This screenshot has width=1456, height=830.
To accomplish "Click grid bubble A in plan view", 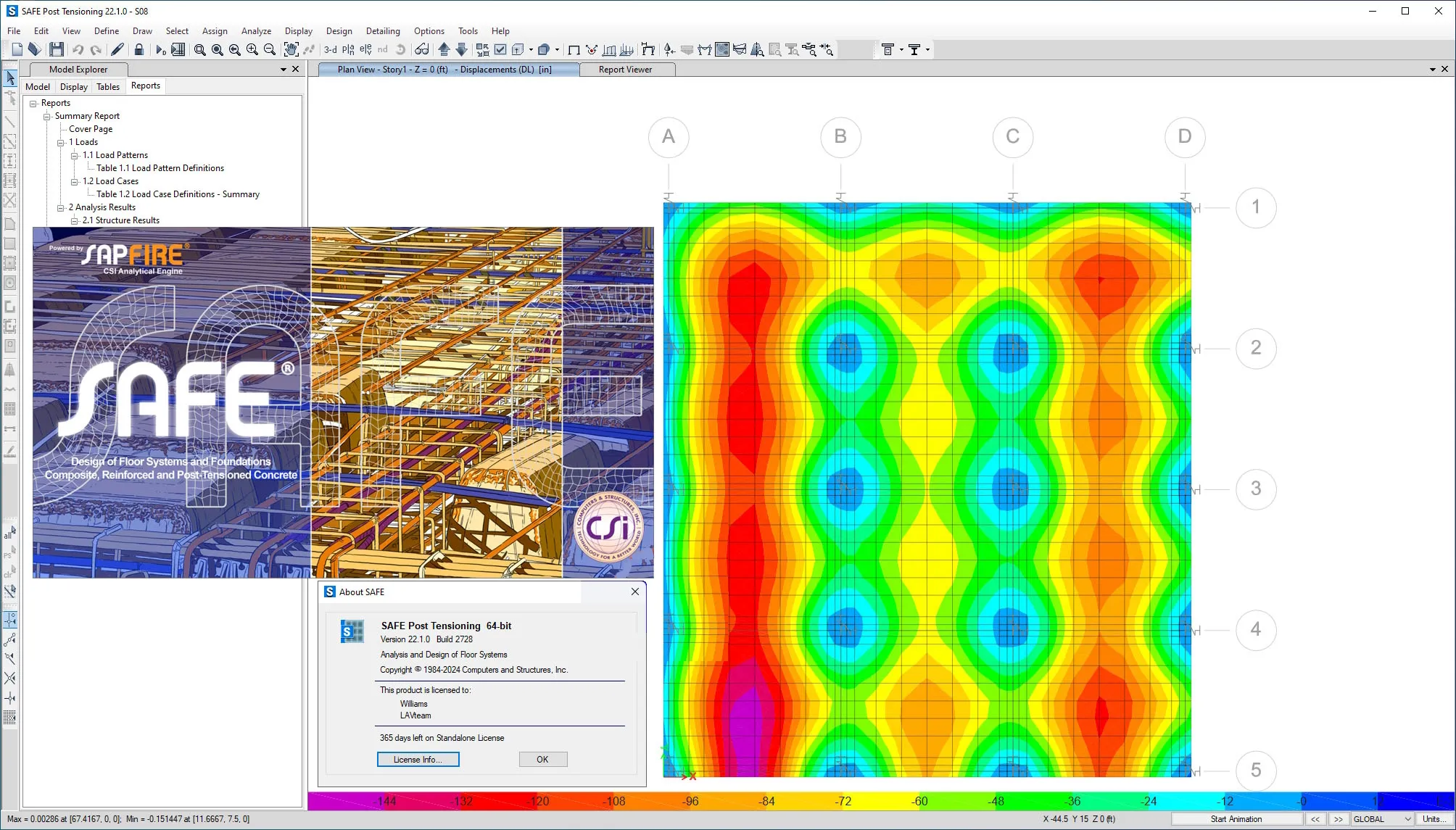I will pos(669,137).
